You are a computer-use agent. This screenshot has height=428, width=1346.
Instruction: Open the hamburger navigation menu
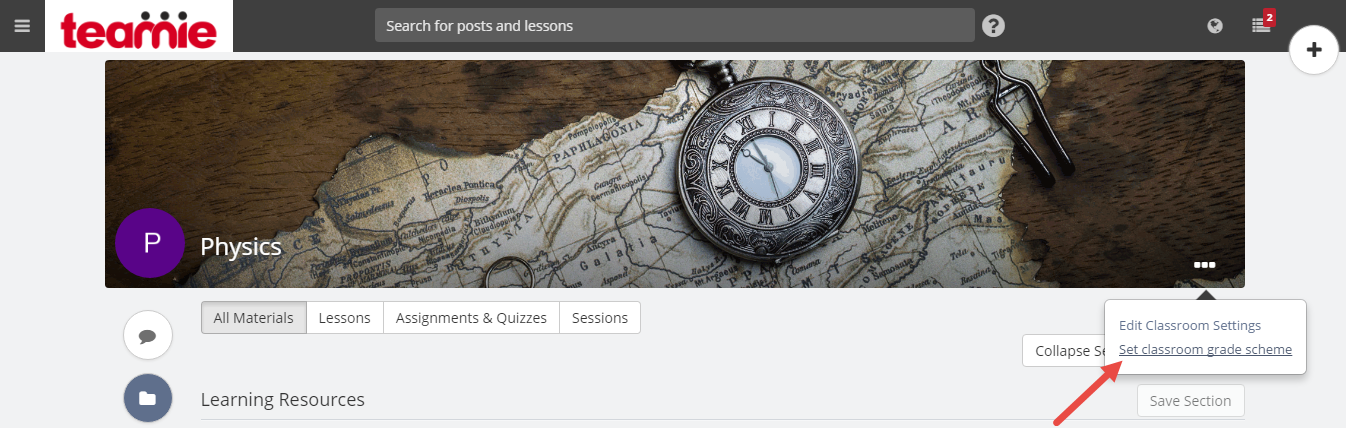pyautogui.click(x=22, y=25)
